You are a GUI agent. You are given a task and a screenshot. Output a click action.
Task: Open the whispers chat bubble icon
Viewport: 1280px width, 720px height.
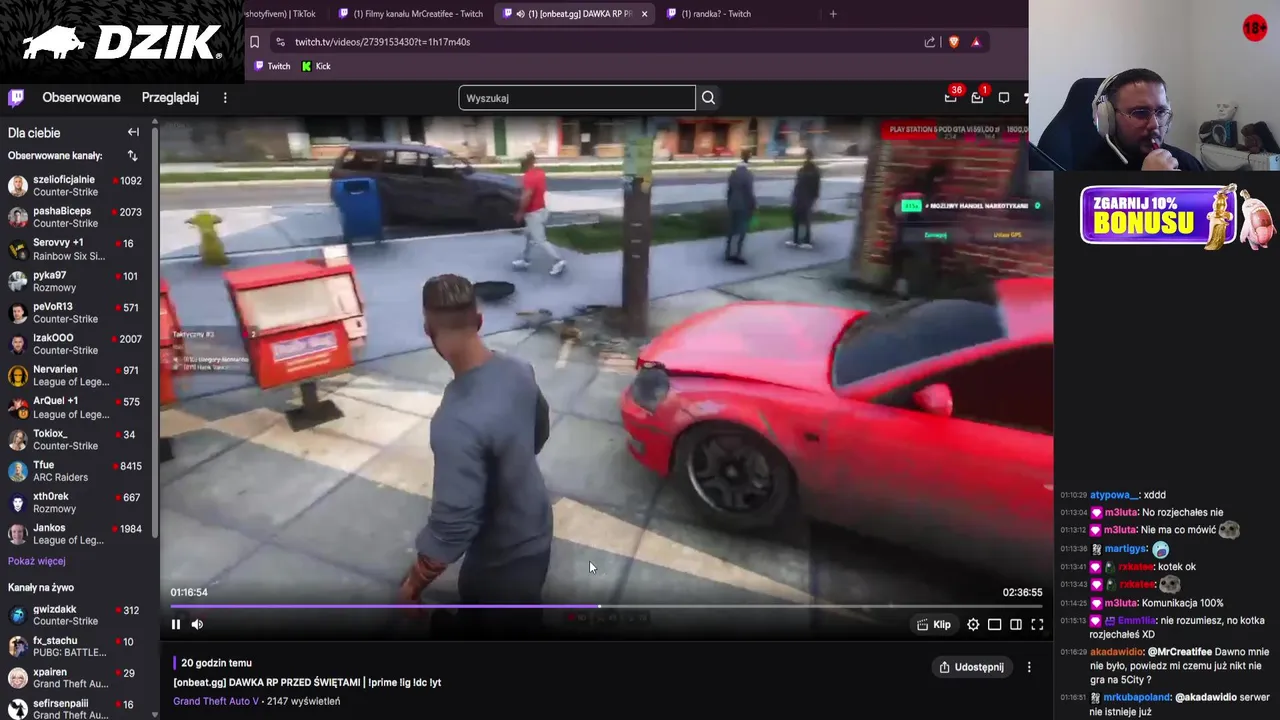pyautogui.click(x=1004, y=97)
